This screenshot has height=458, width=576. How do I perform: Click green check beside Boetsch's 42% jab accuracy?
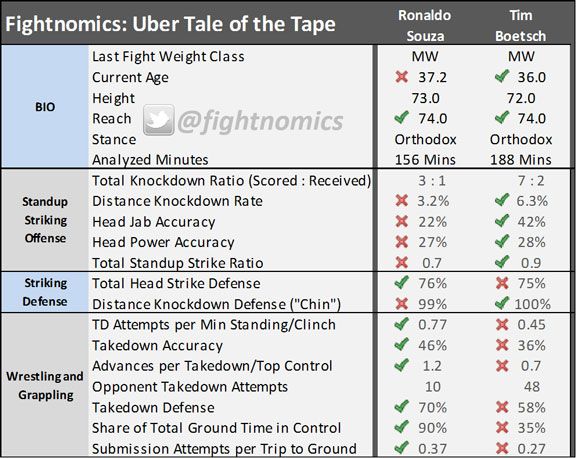tap(501, 220)
